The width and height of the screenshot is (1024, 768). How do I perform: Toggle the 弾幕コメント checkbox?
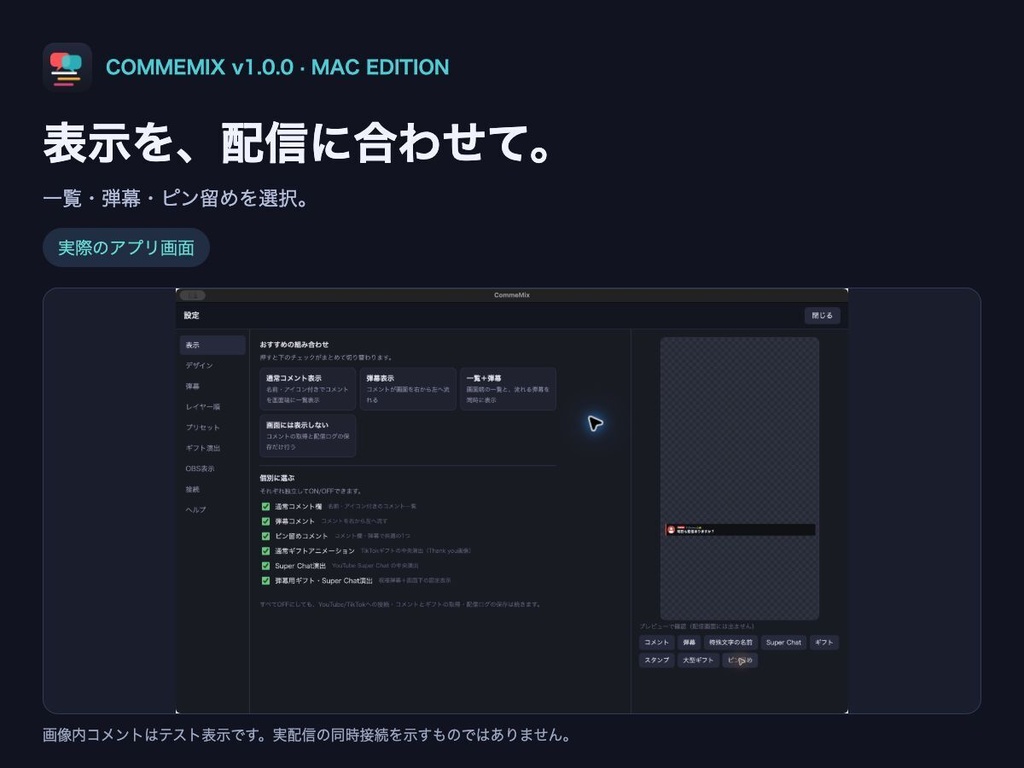[266, 521]
